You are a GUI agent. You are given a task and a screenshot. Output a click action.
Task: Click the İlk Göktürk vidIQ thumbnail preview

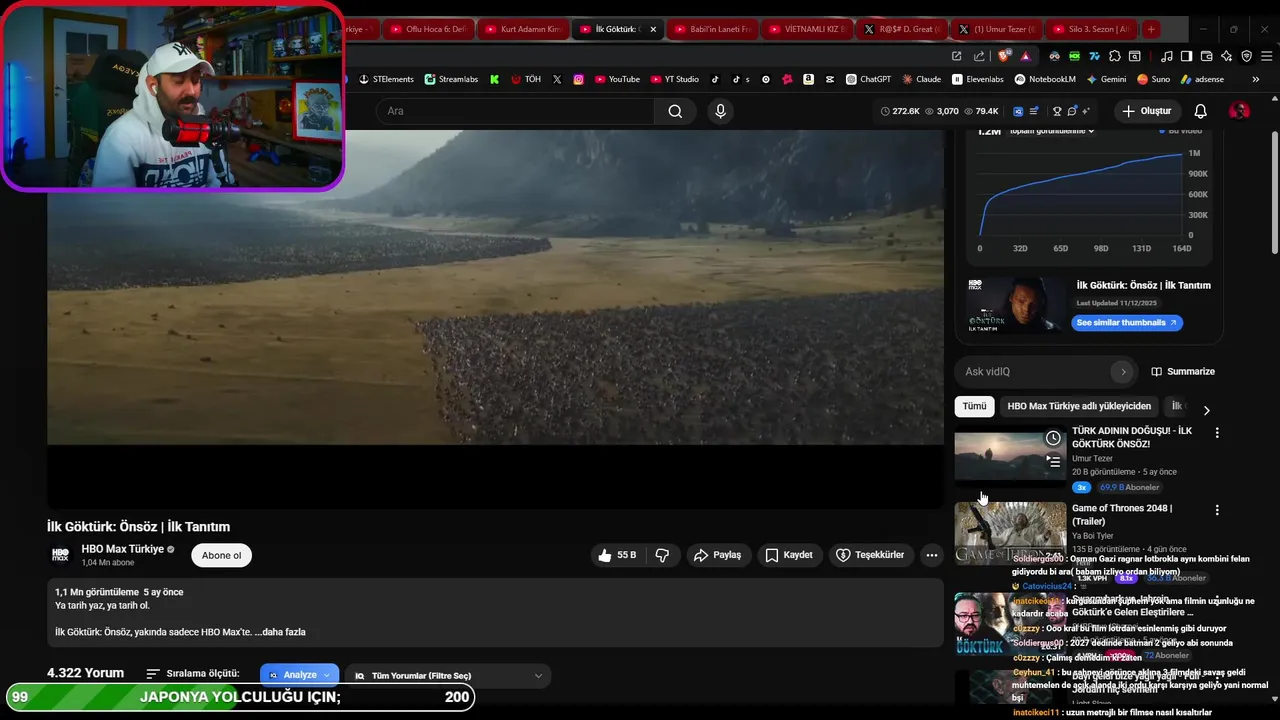1016,305
